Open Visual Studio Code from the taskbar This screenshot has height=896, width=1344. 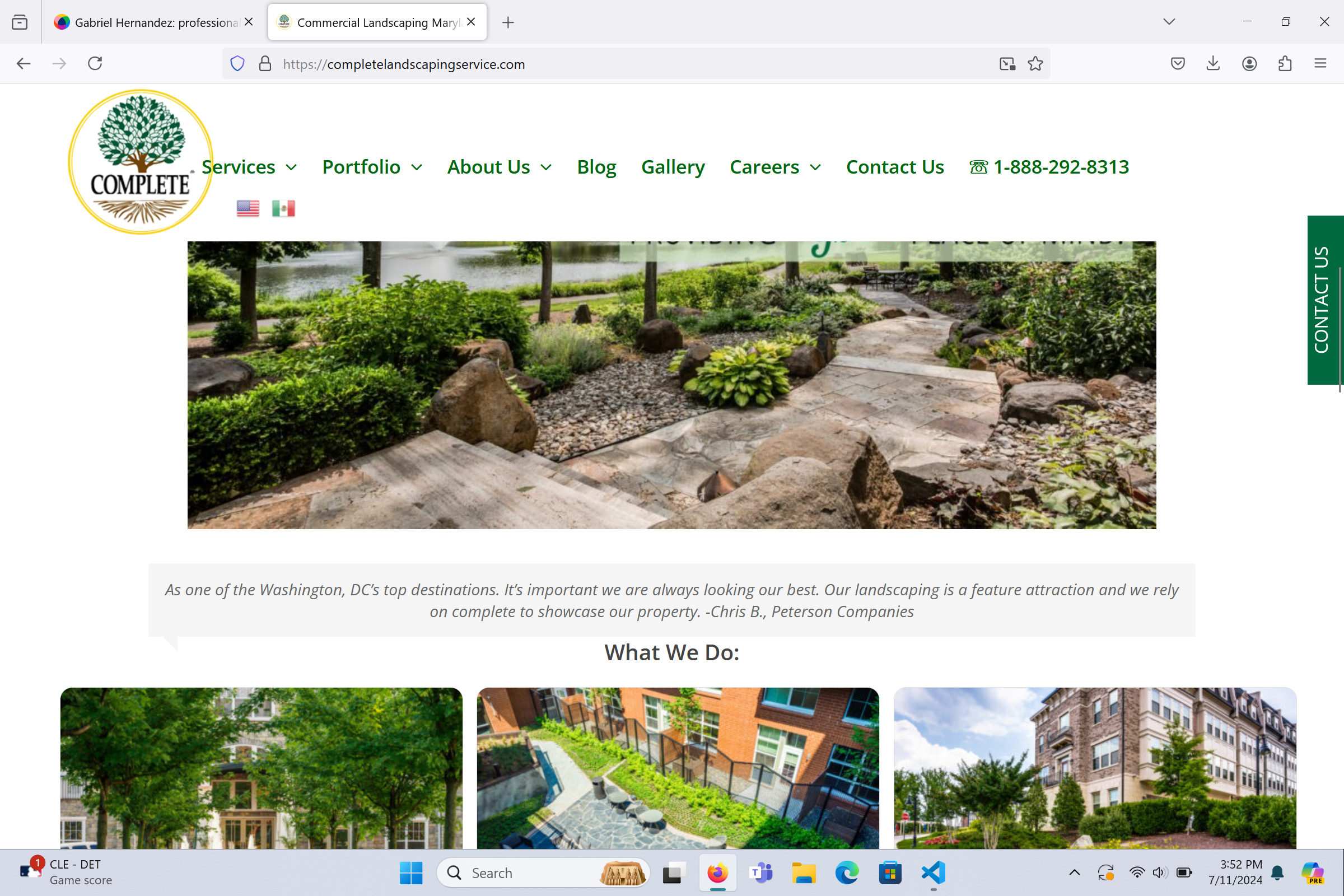click(933, 872)
